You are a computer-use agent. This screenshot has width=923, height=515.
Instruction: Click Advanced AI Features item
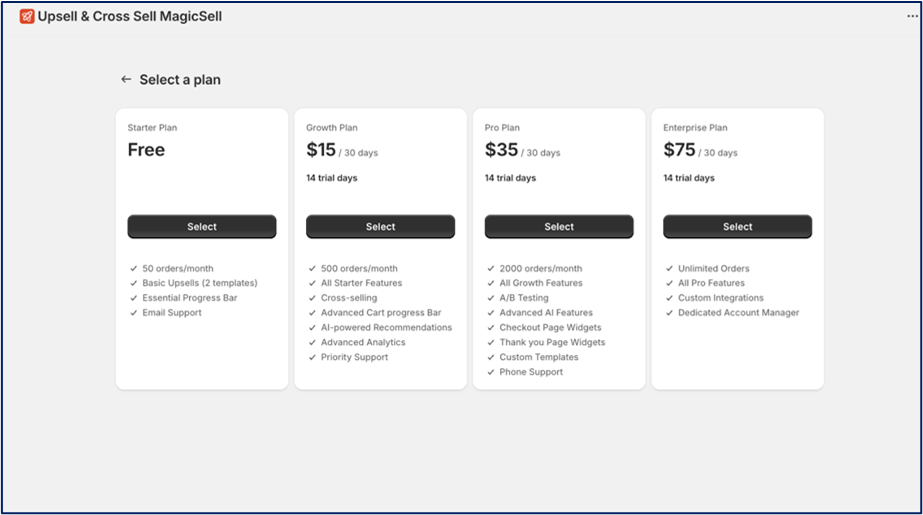point(546,313)
